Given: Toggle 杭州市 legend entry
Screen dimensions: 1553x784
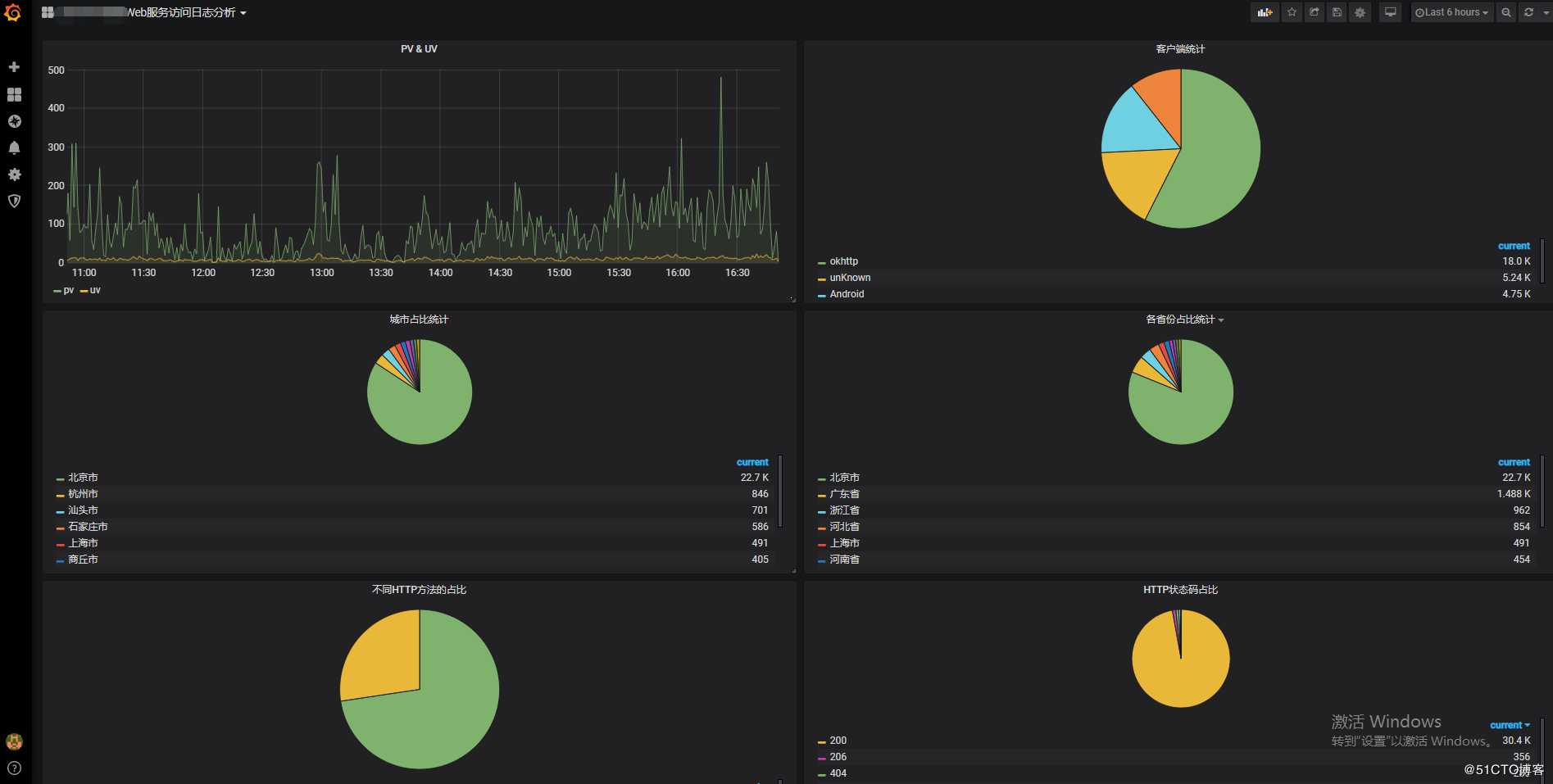Looking at the screenshot, I should [x=83, y=494].
